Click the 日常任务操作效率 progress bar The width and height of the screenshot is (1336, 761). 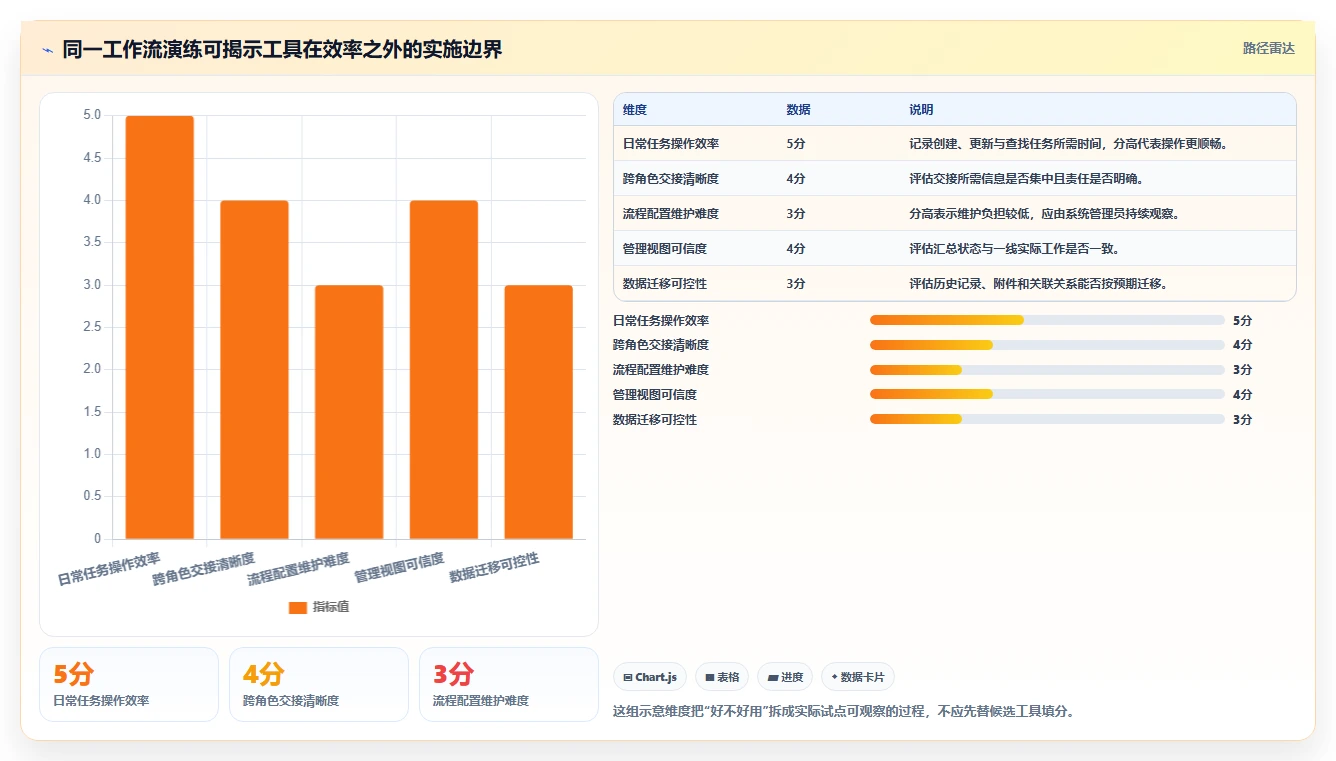(1047, 320)
